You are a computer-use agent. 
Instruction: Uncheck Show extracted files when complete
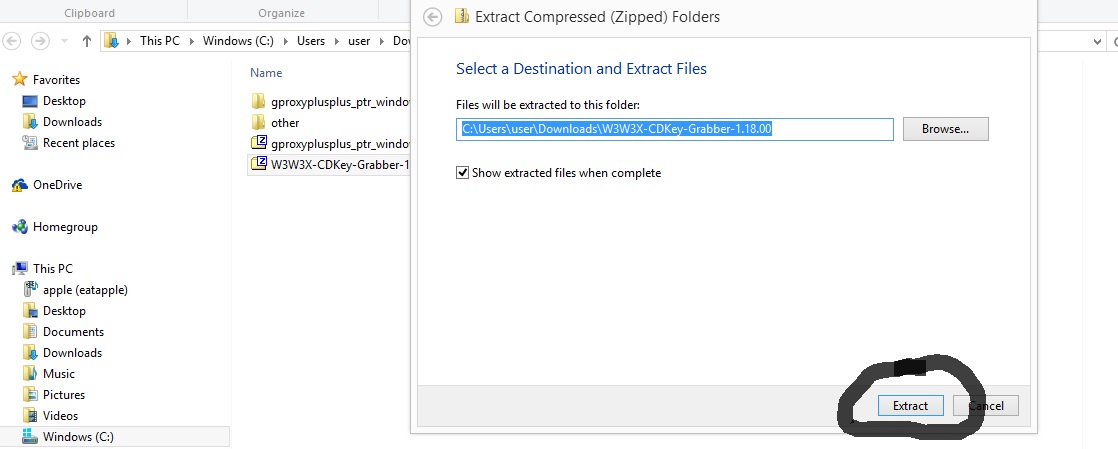point(463,172)
